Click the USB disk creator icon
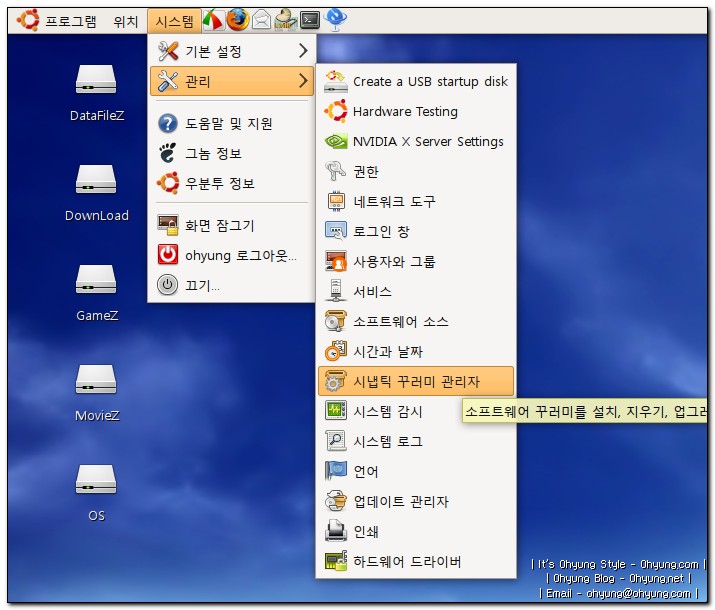Viewport: 715px width, 610px height. 336,82
